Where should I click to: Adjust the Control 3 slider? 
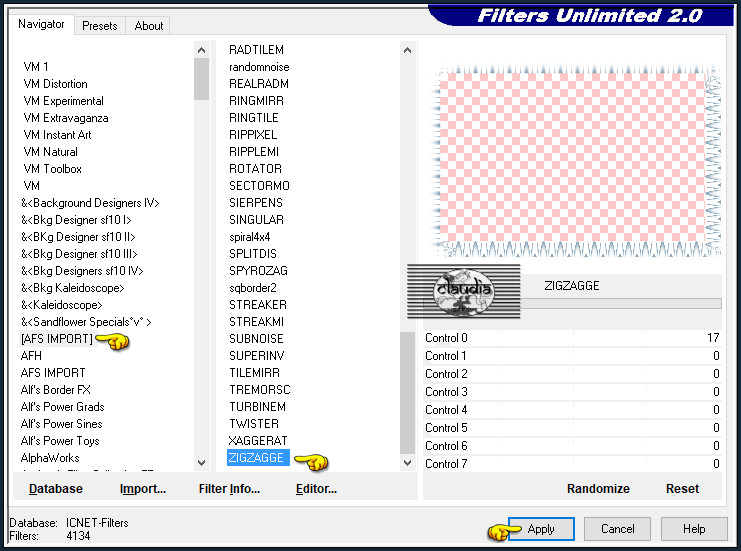[x=572, y=392]
